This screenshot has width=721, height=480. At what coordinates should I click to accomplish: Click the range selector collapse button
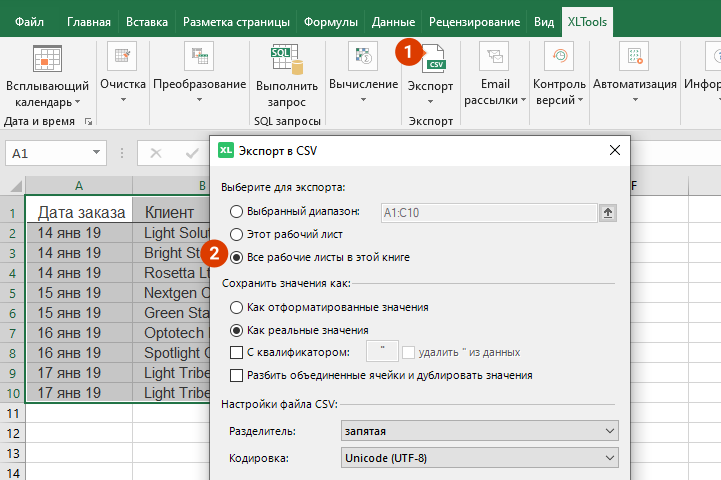(607, 211)
